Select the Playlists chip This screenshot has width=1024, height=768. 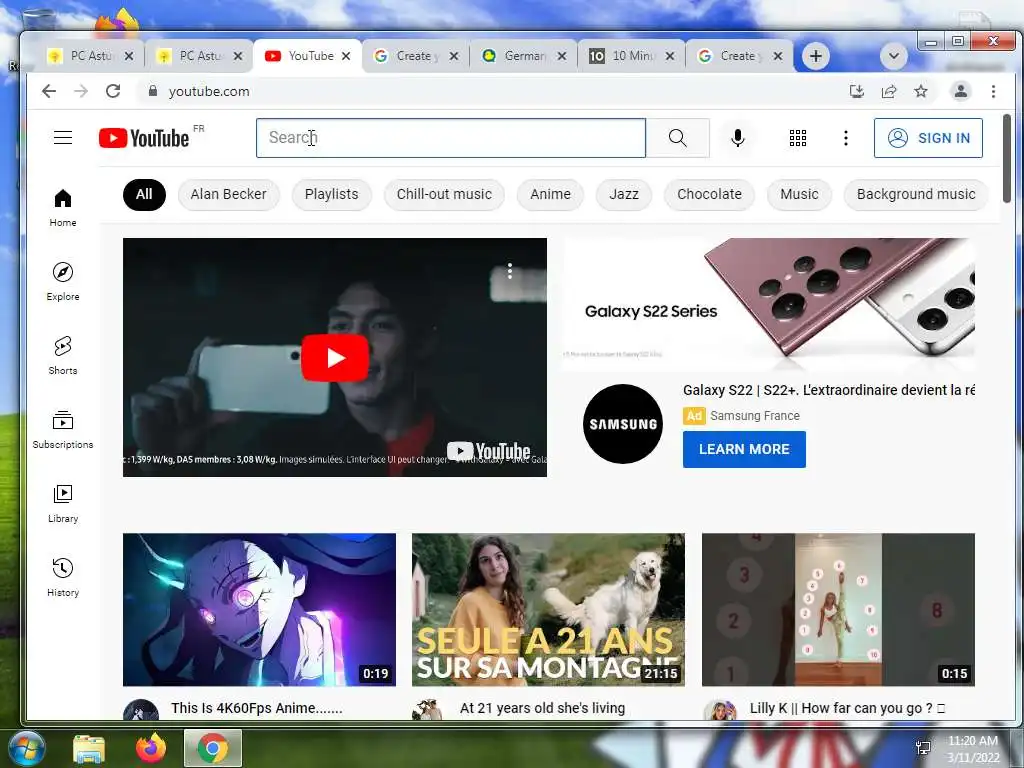coord(332,195)
